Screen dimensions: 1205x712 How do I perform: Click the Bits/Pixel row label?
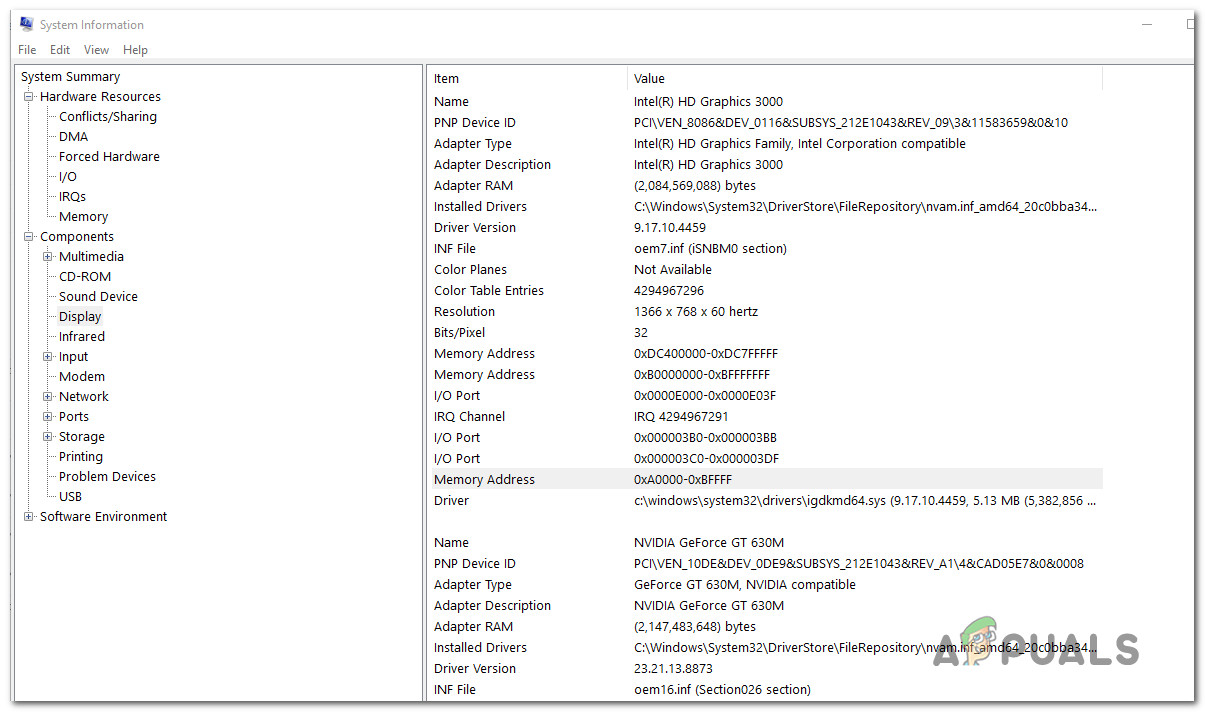[x=459, y=333]
